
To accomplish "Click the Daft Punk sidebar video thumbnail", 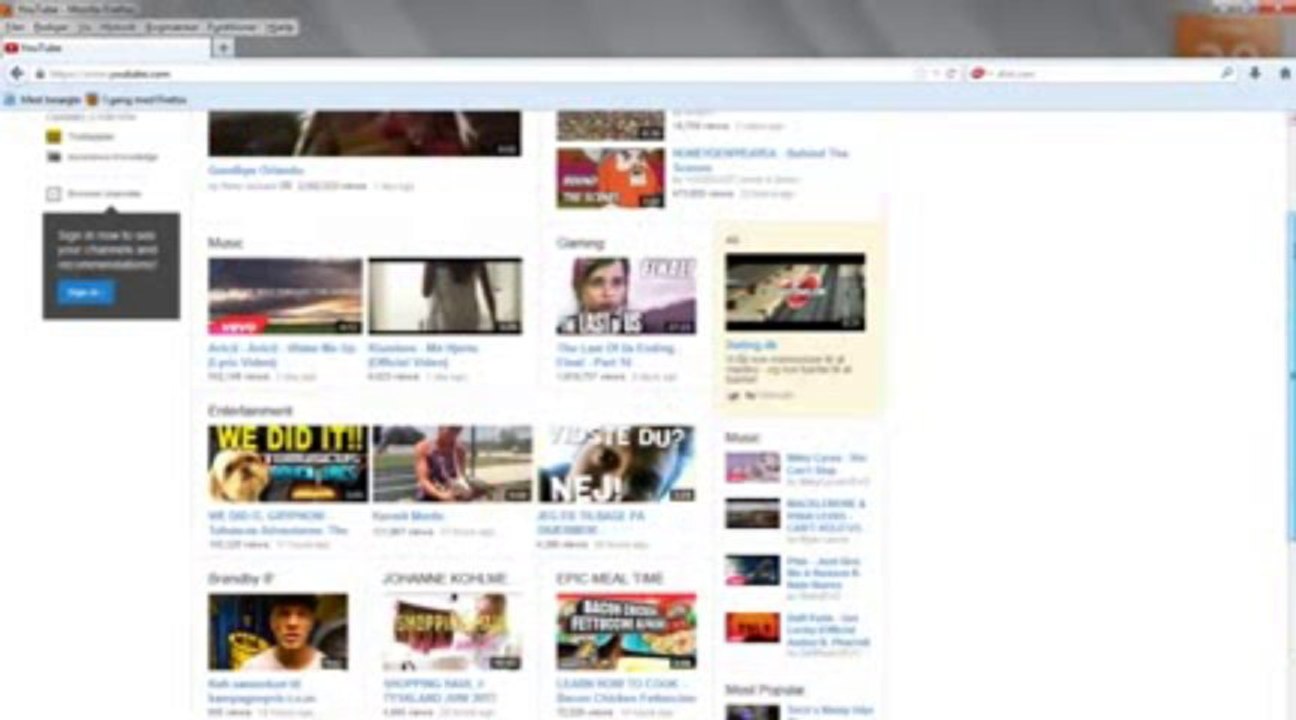I will (x=752, y=627).
